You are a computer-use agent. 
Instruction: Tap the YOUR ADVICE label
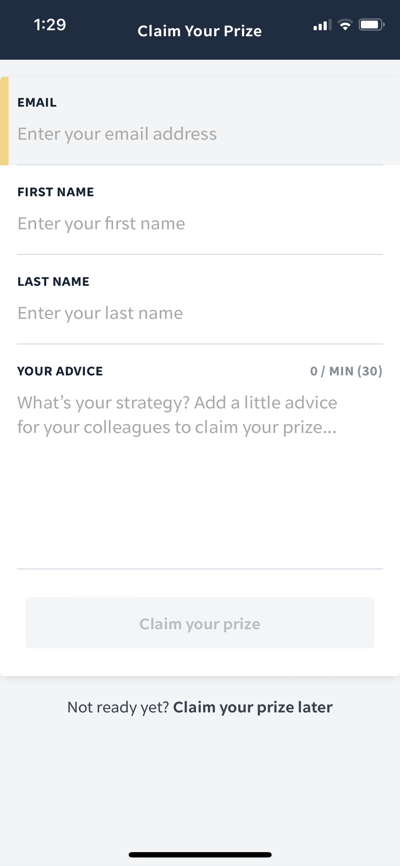[x=60, y=371]
